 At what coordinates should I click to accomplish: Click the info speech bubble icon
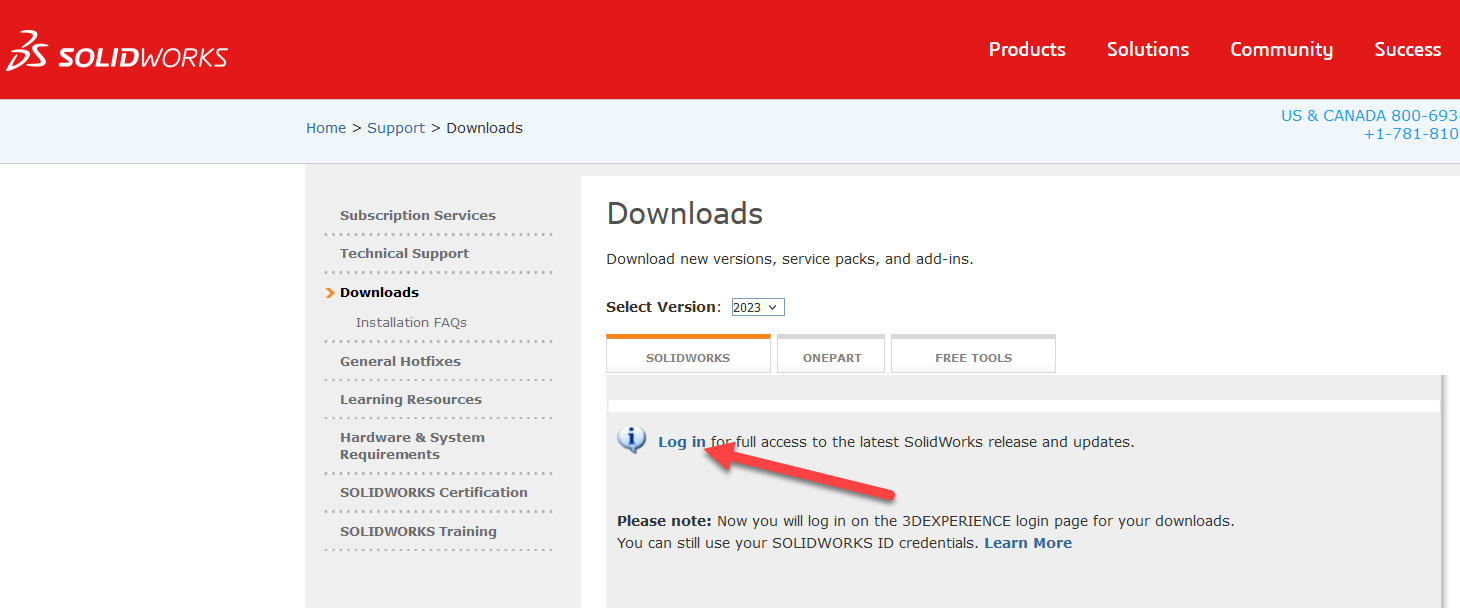[x=632, y=439]
